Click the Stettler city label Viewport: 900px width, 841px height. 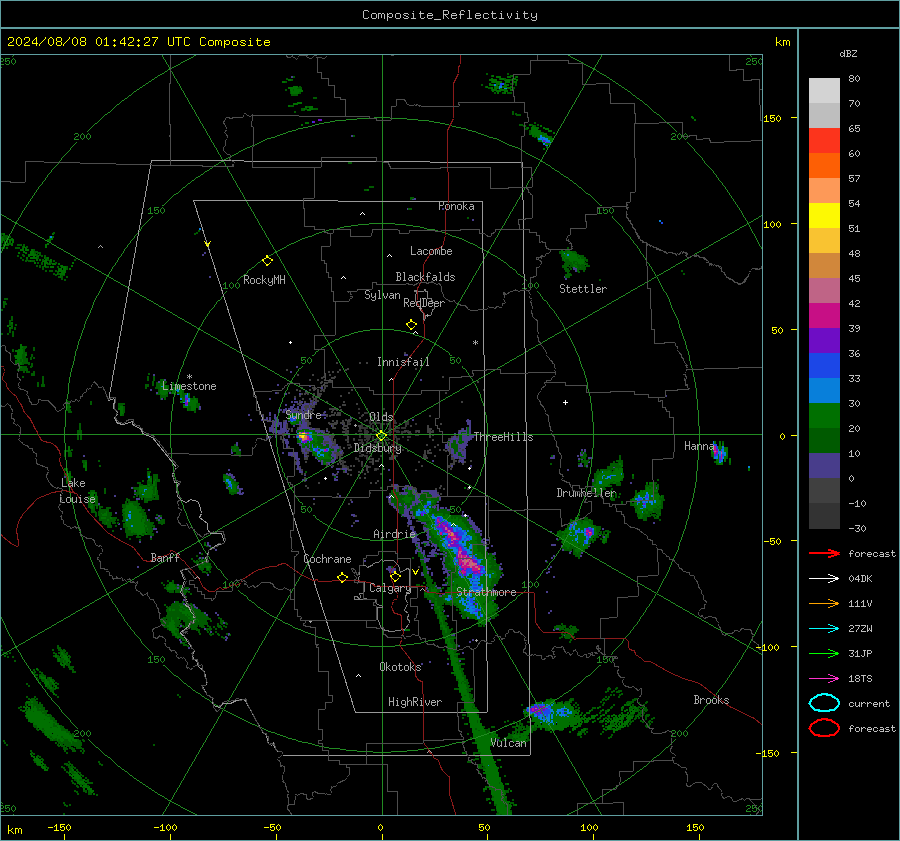coord(583,289)
